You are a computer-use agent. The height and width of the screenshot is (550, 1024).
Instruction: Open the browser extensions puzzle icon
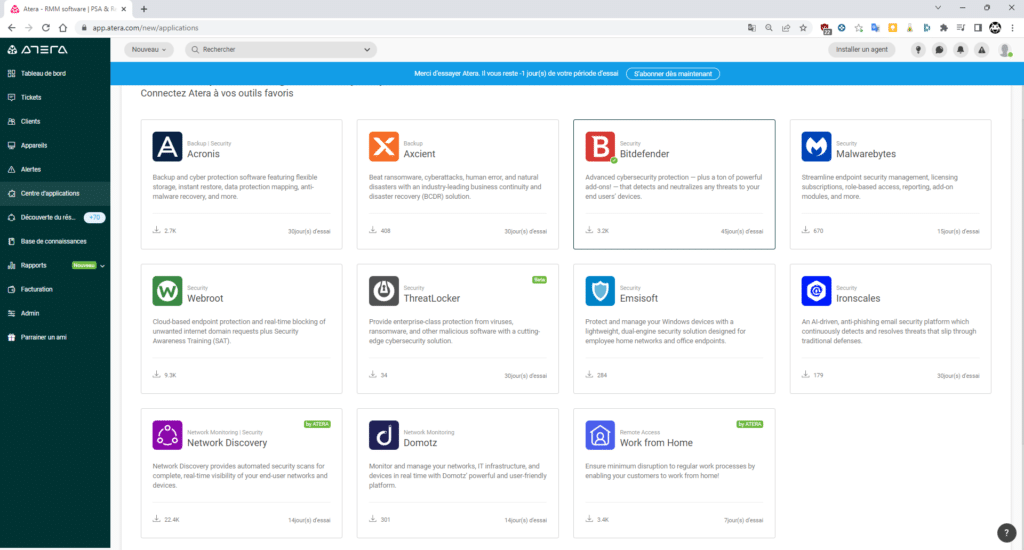(944, 27)
